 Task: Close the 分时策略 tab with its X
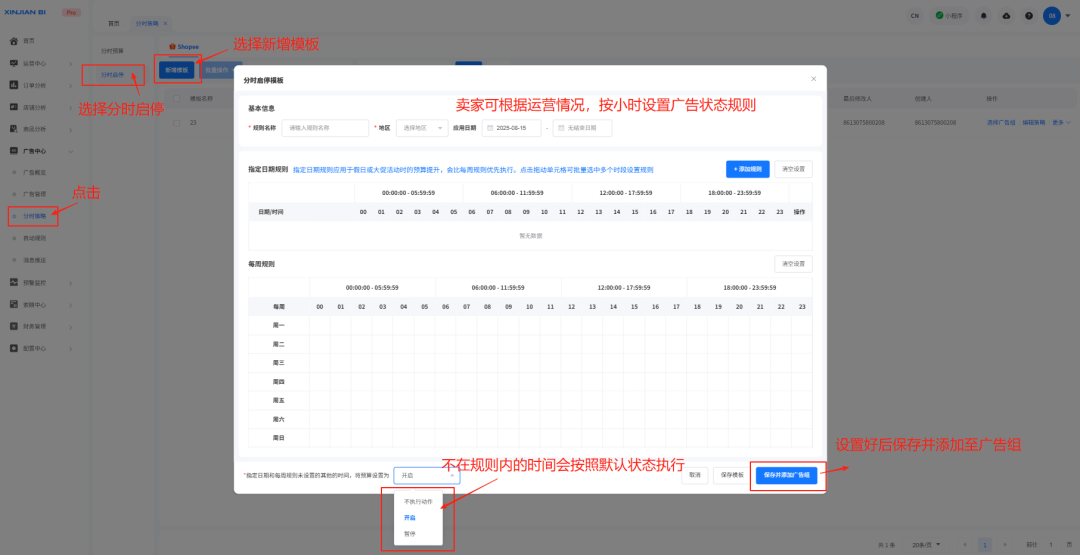tap(165, 23)
